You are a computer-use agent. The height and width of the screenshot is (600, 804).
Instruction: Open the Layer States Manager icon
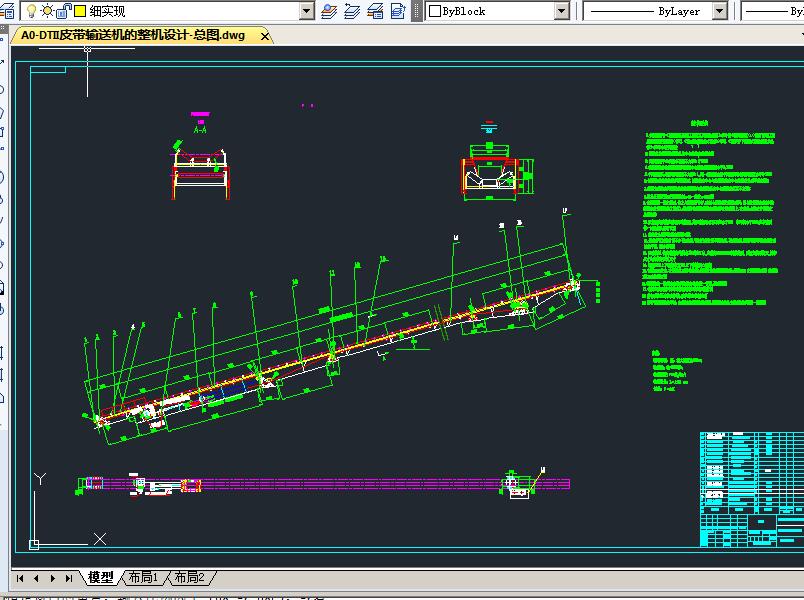[375, 11]
